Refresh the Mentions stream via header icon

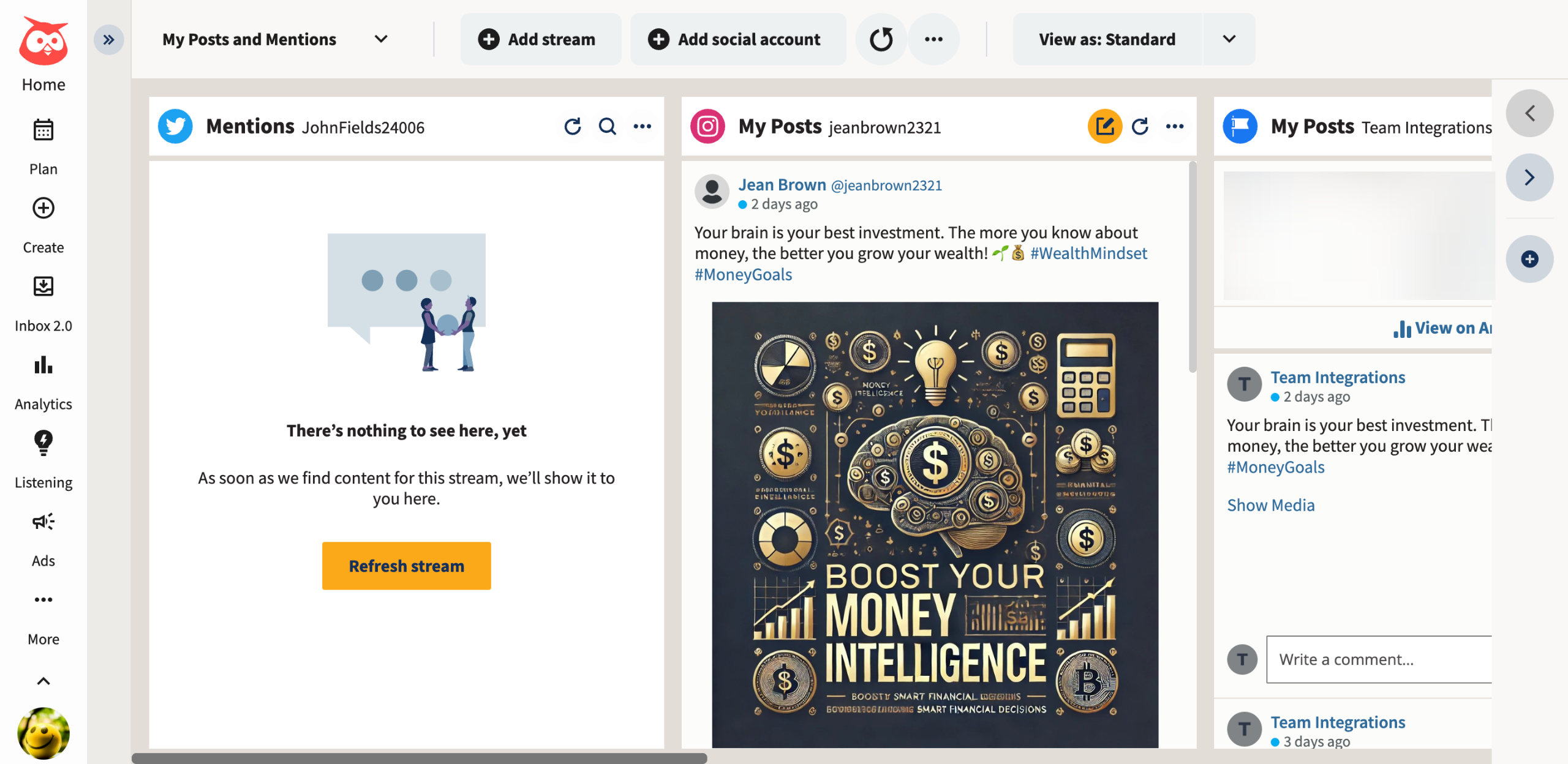tap(572, 127)
